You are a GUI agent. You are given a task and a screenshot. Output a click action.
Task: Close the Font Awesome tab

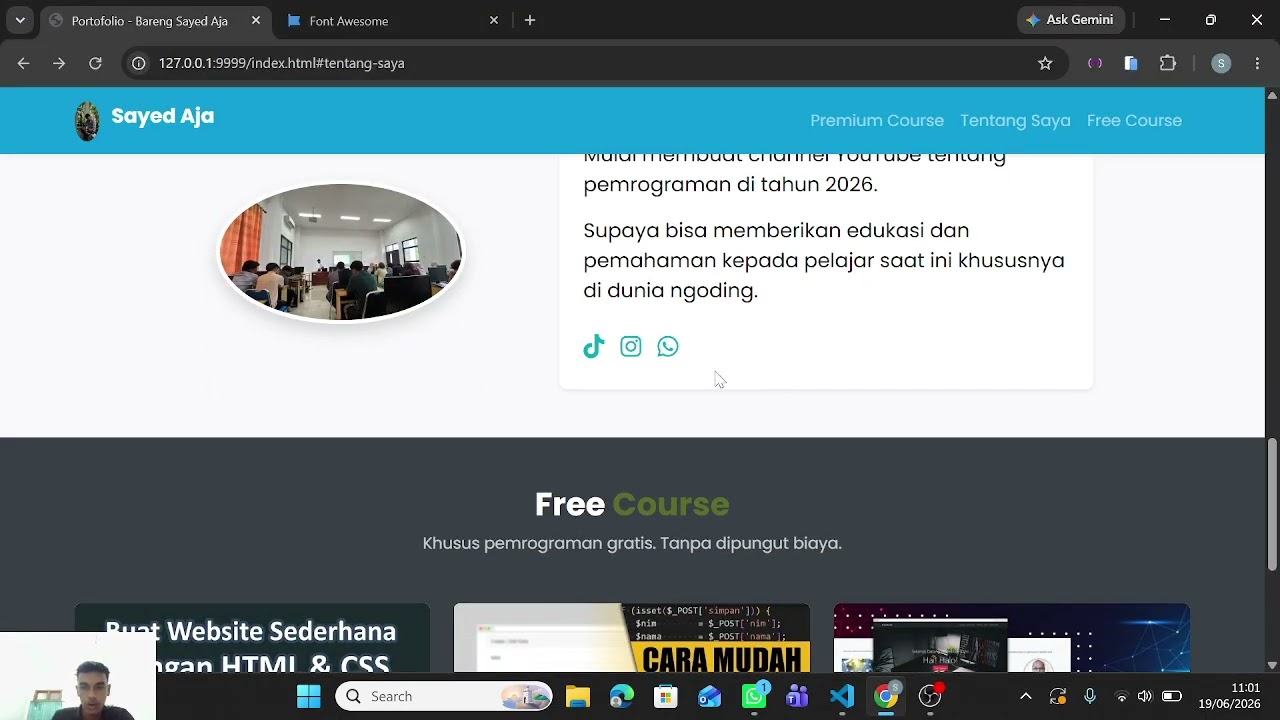(x=494, y=20)
